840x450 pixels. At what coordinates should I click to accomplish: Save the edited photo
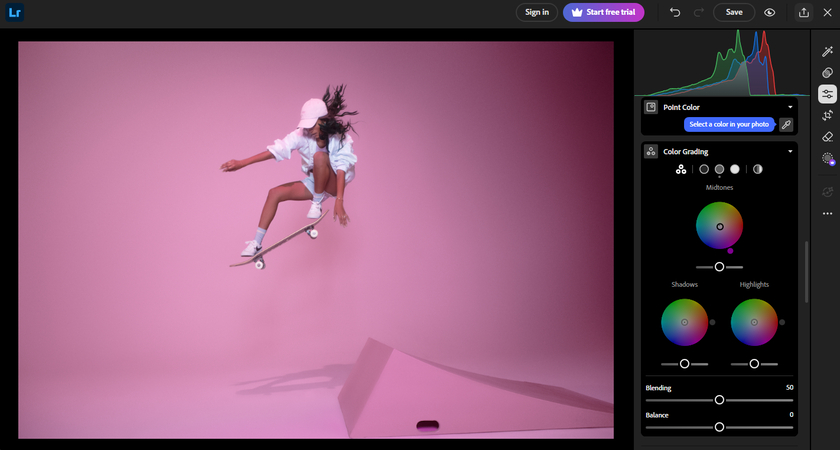[734, 12]
